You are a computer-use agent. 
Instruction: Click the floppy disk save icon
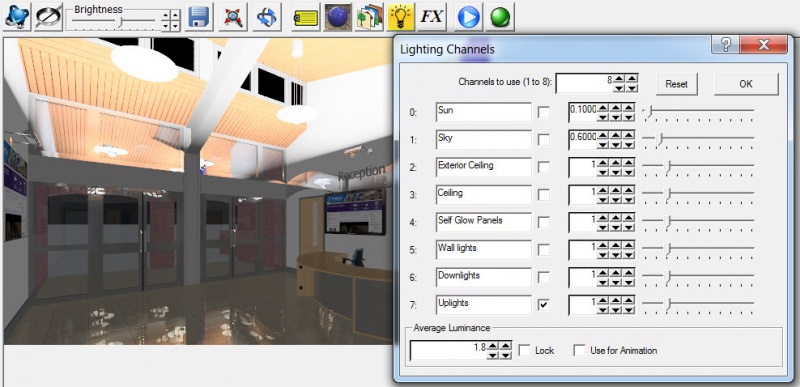(199, 17)
